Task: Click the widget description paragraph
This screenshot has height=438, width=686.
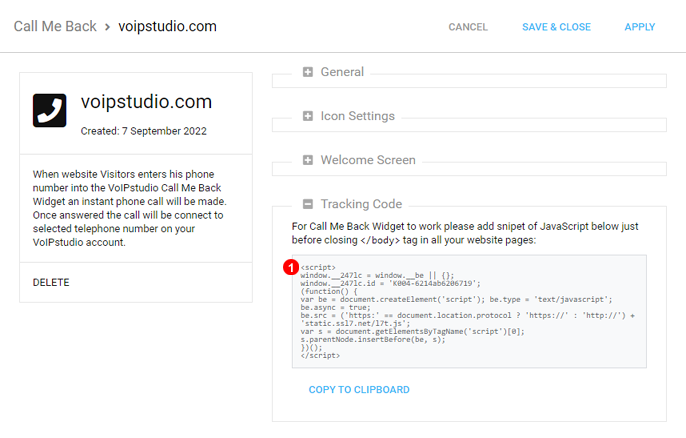Action: click(130, 208)
